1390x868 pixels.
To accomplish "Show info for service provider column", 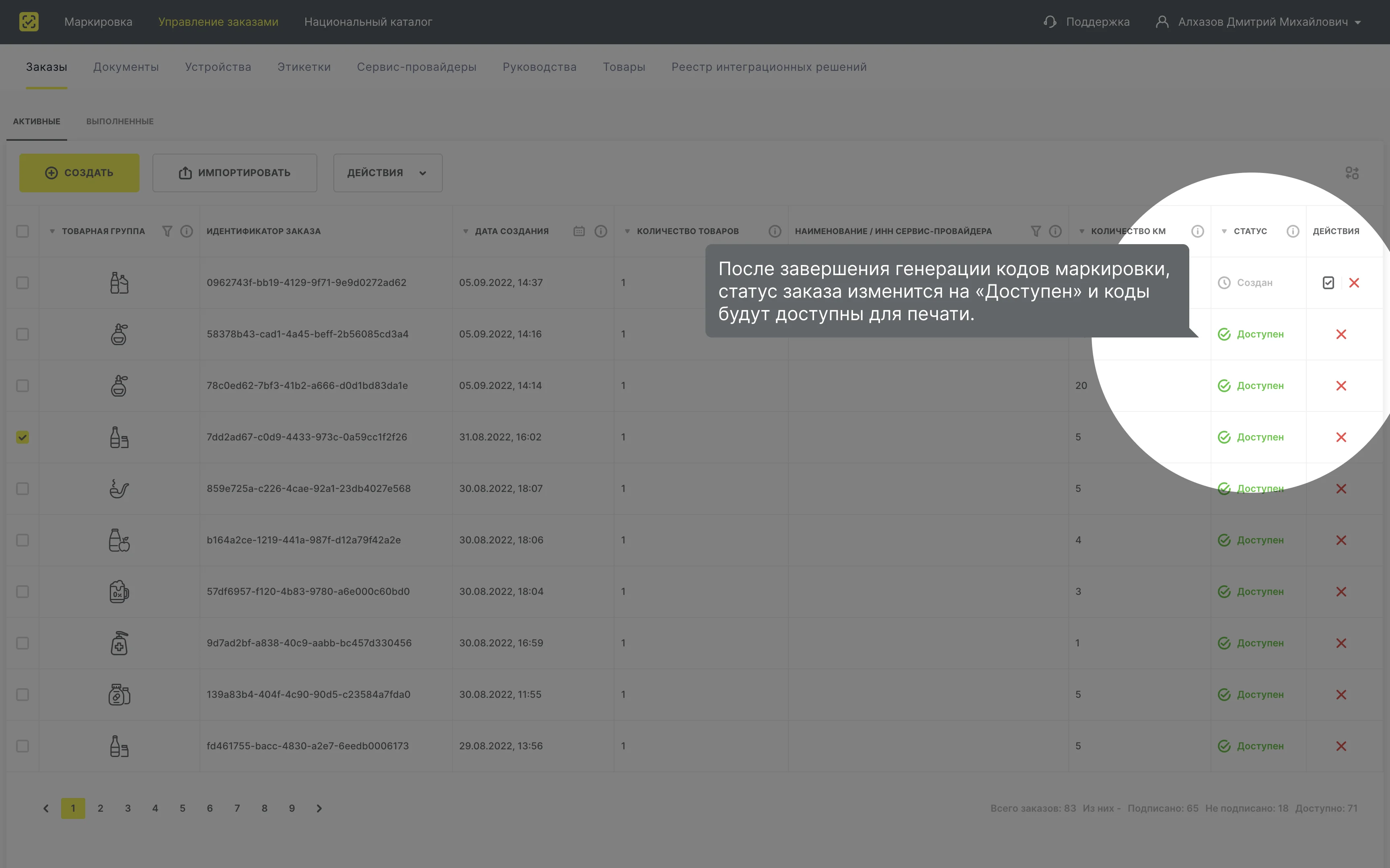I will [1055, 231].
